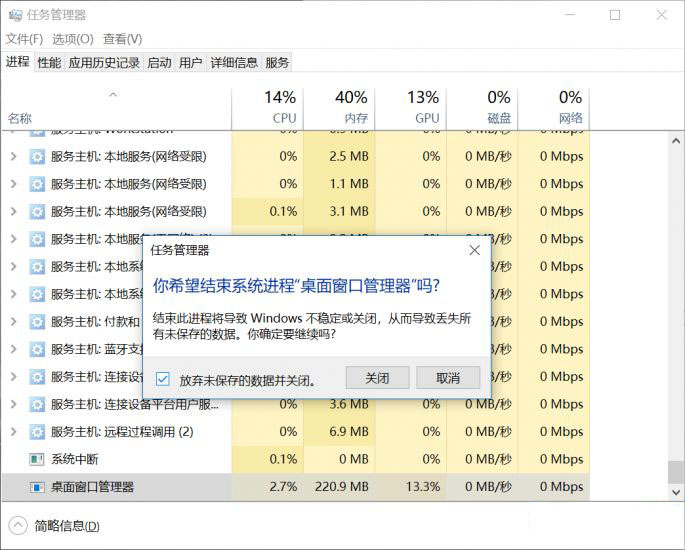Screen dimensions: 685x550
Task: Open the 查看(V) menu
Action: [x=122, y=39]
